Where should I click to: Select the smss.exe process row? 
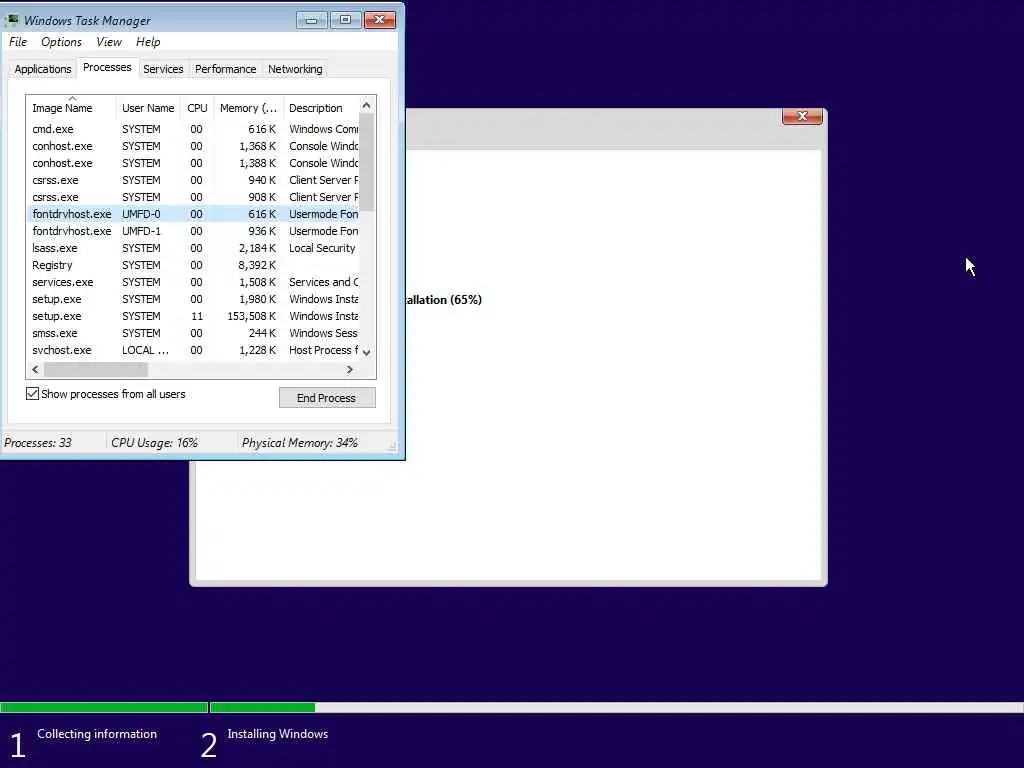click(x=193, y=333)
